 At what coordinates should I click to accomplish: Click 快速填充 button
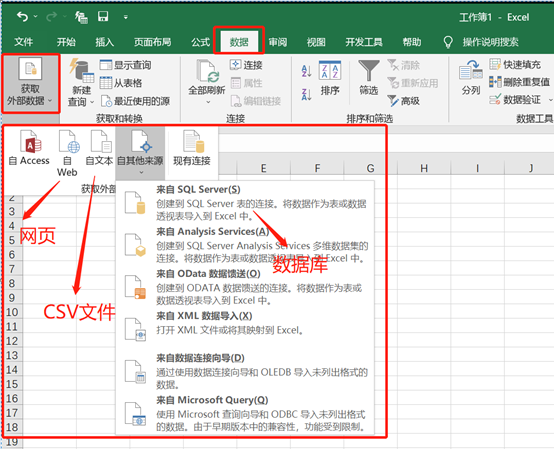click(x=515, y=65)
